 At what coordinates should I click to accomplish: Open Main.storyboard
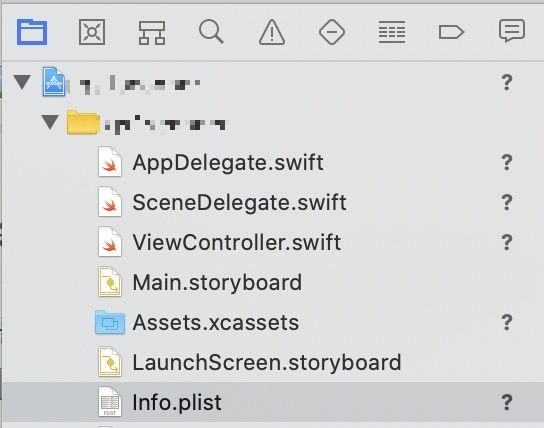(x=217, y=282)
